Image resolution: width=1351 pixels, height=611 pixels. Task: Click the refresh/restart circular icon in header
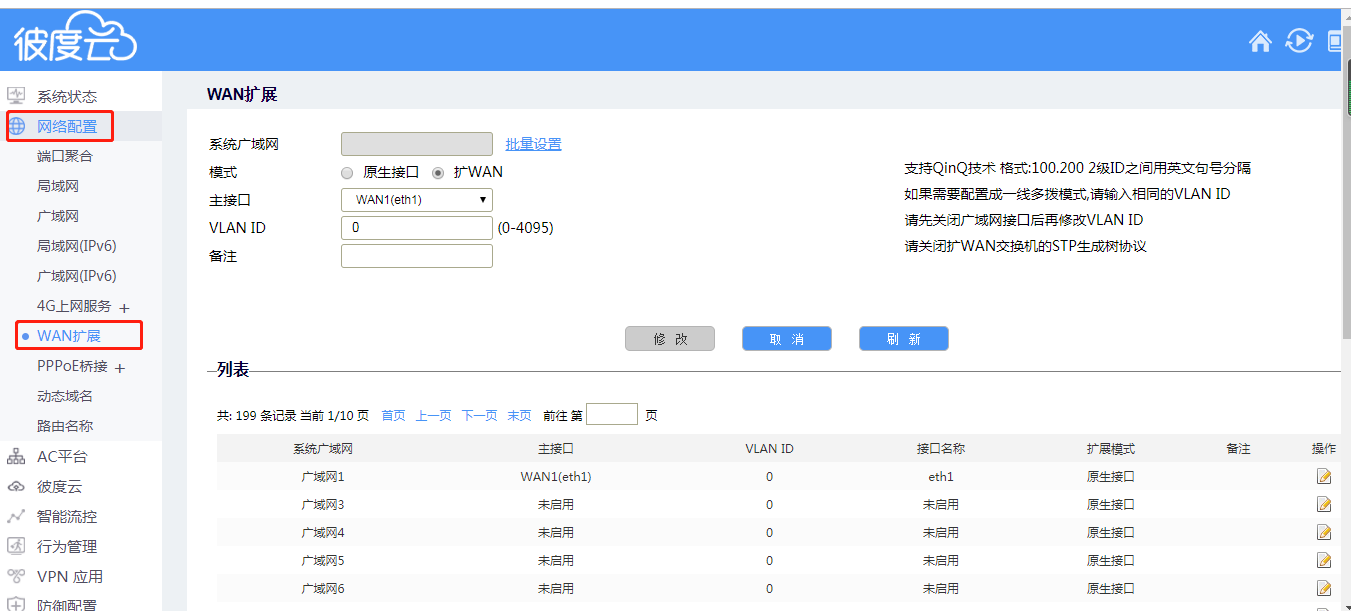click(x=1298, y=41)
